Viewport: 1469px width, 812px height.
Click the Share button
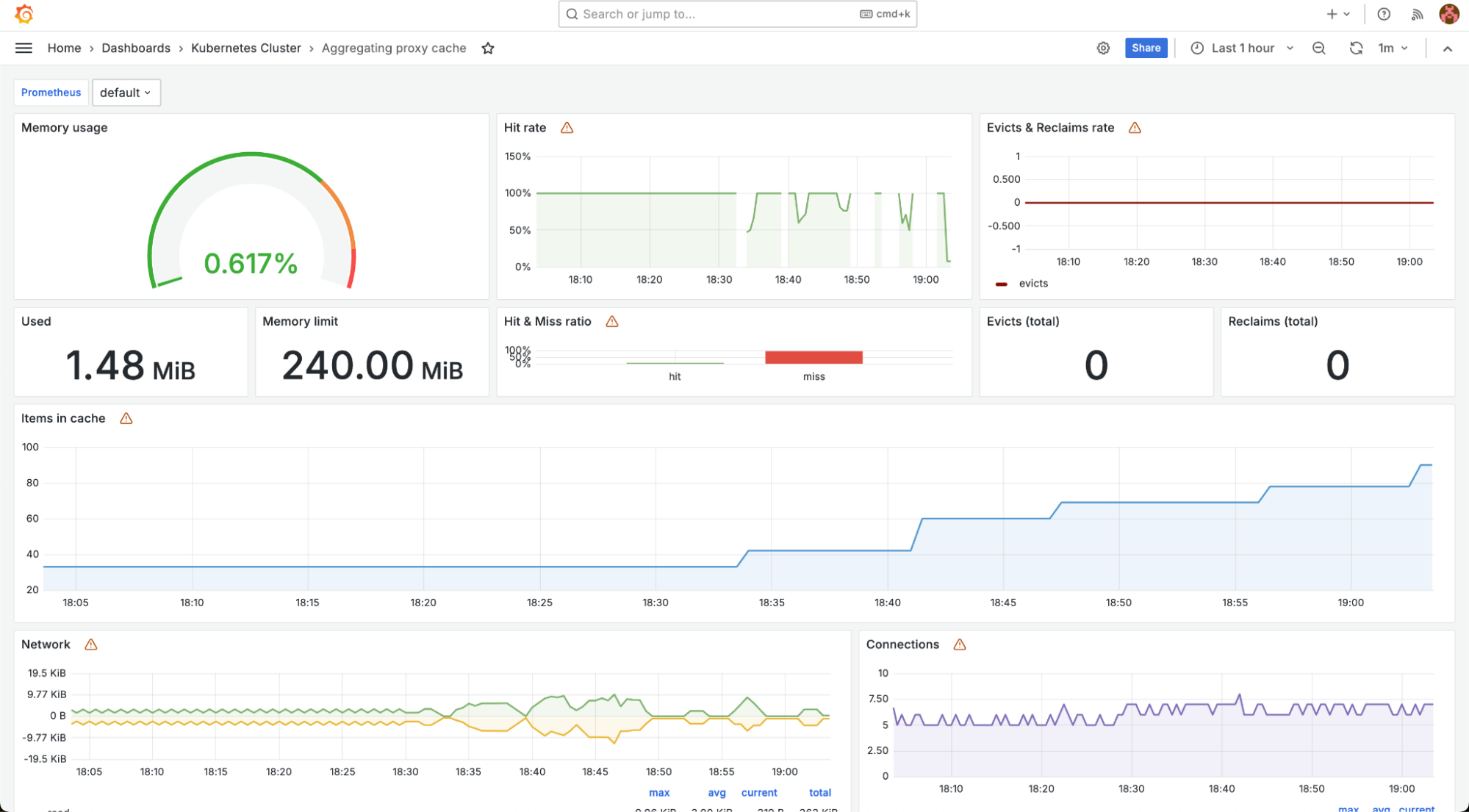click(1146, 48)
